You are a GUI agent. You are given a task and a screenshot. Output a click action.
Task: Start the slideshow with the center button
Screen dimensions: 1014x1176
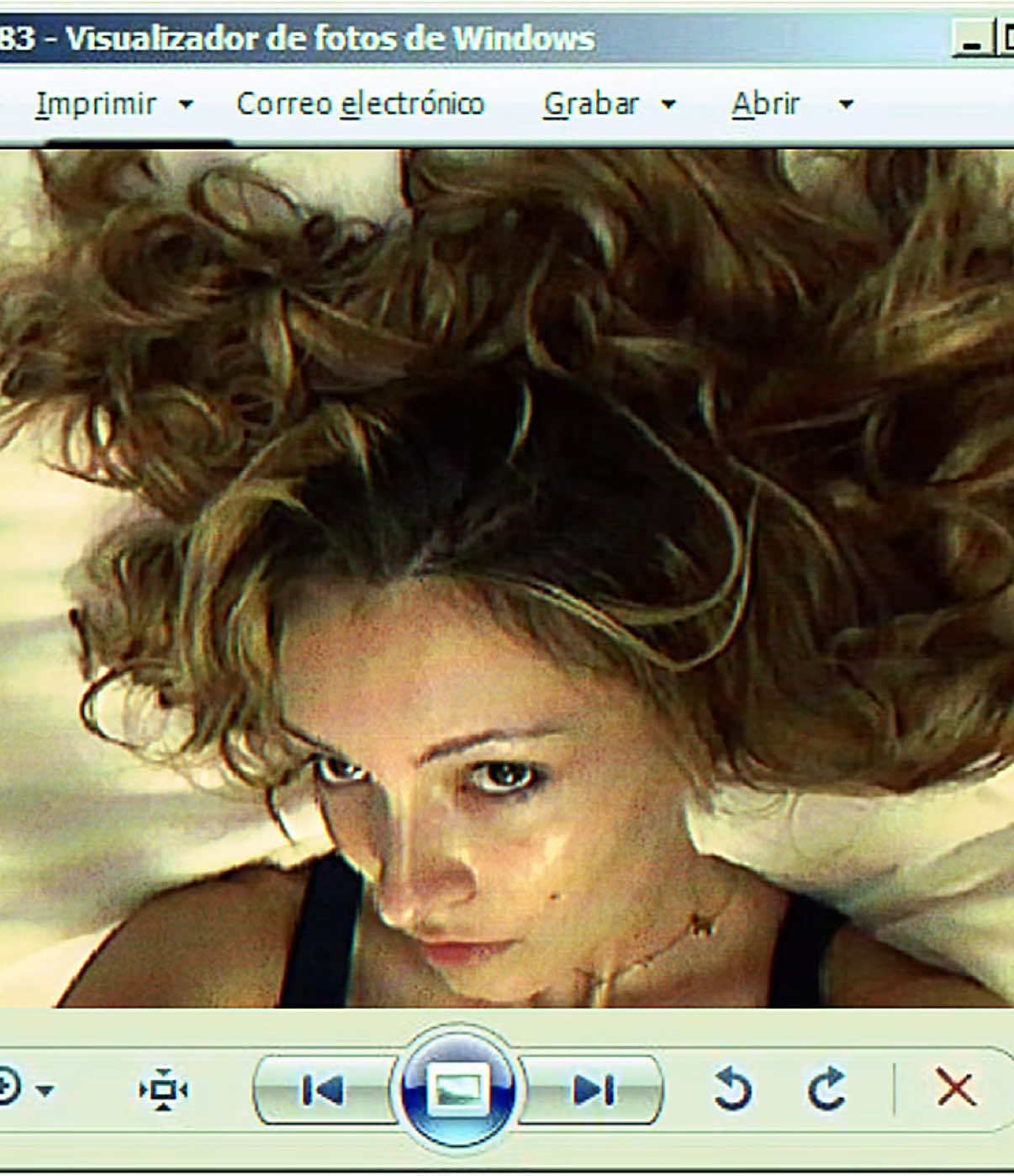click(457, 1090)
